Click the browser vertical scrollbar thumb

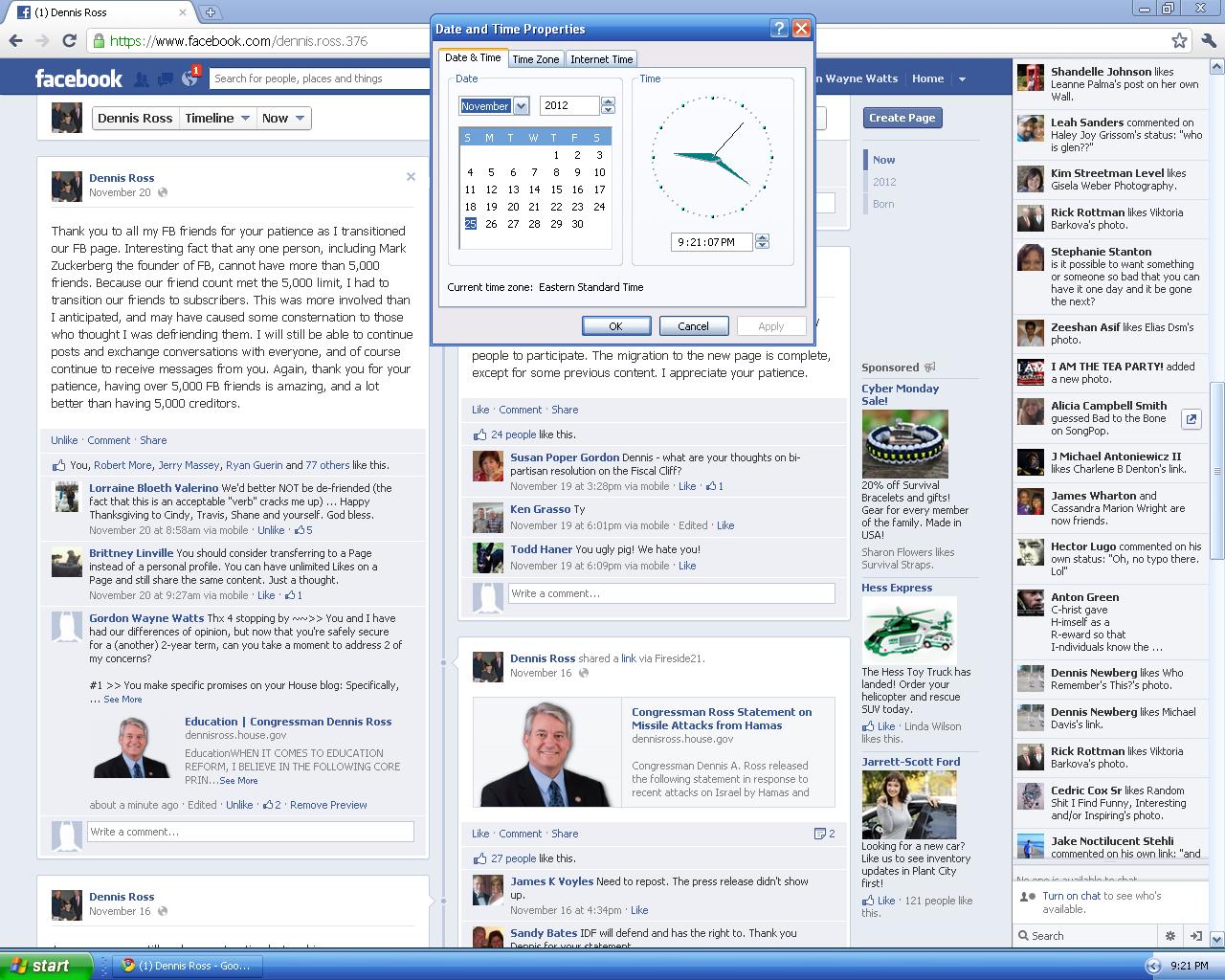coord(1217,472)
